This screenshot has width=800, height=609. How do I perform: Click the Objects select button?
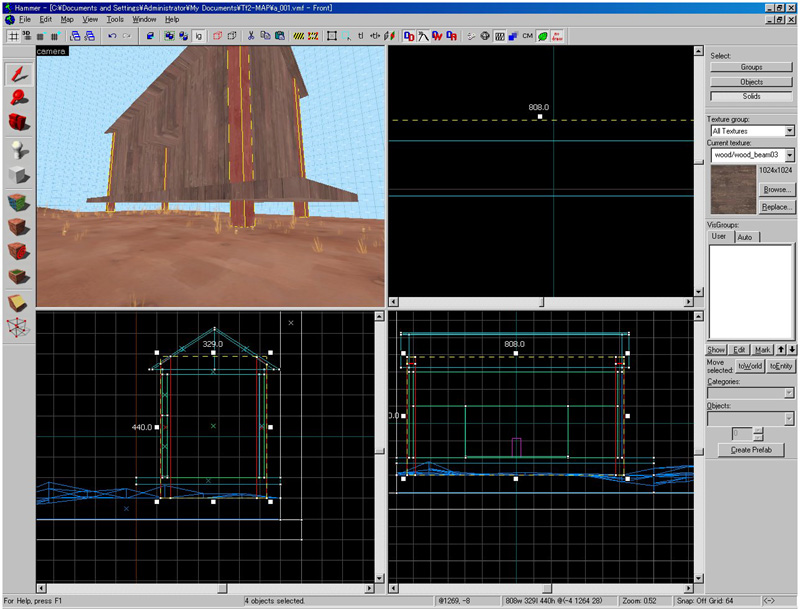pyautogui.click(x=751, y=82)
